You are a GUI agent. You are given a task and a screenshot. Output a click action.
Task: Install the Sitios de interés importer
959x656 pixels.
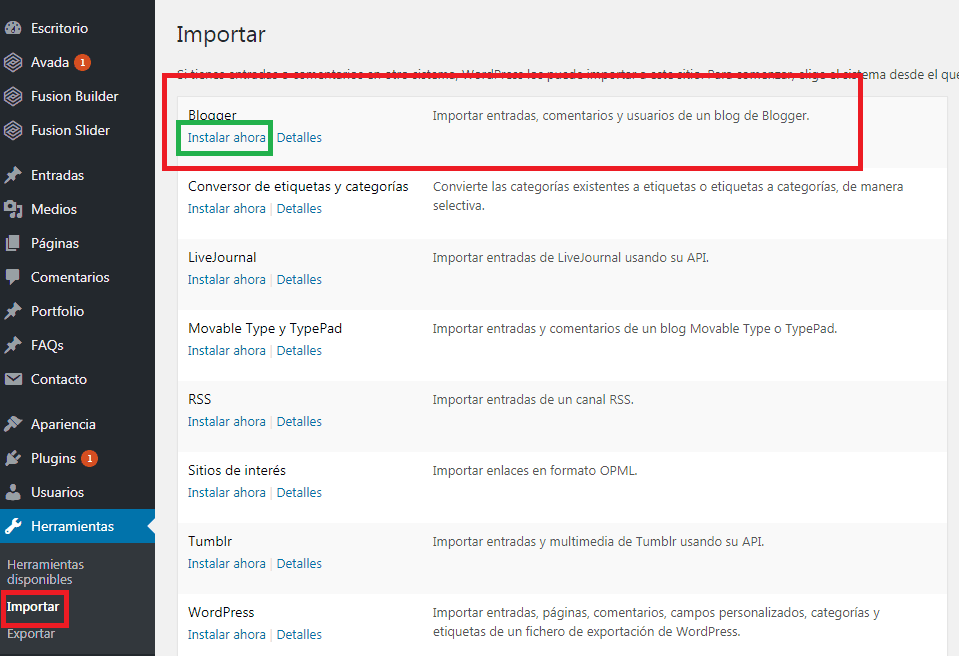[x=226, y=492]
